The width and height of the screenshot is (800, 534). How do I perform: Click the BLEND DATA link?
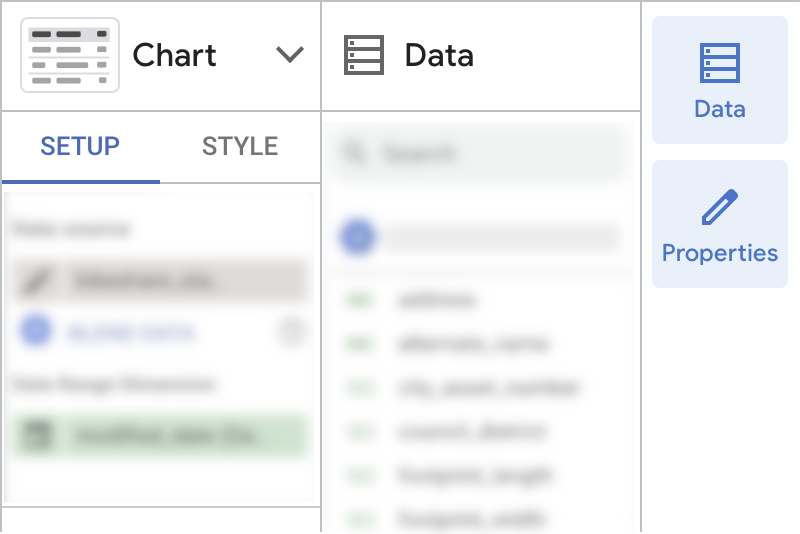133,332
